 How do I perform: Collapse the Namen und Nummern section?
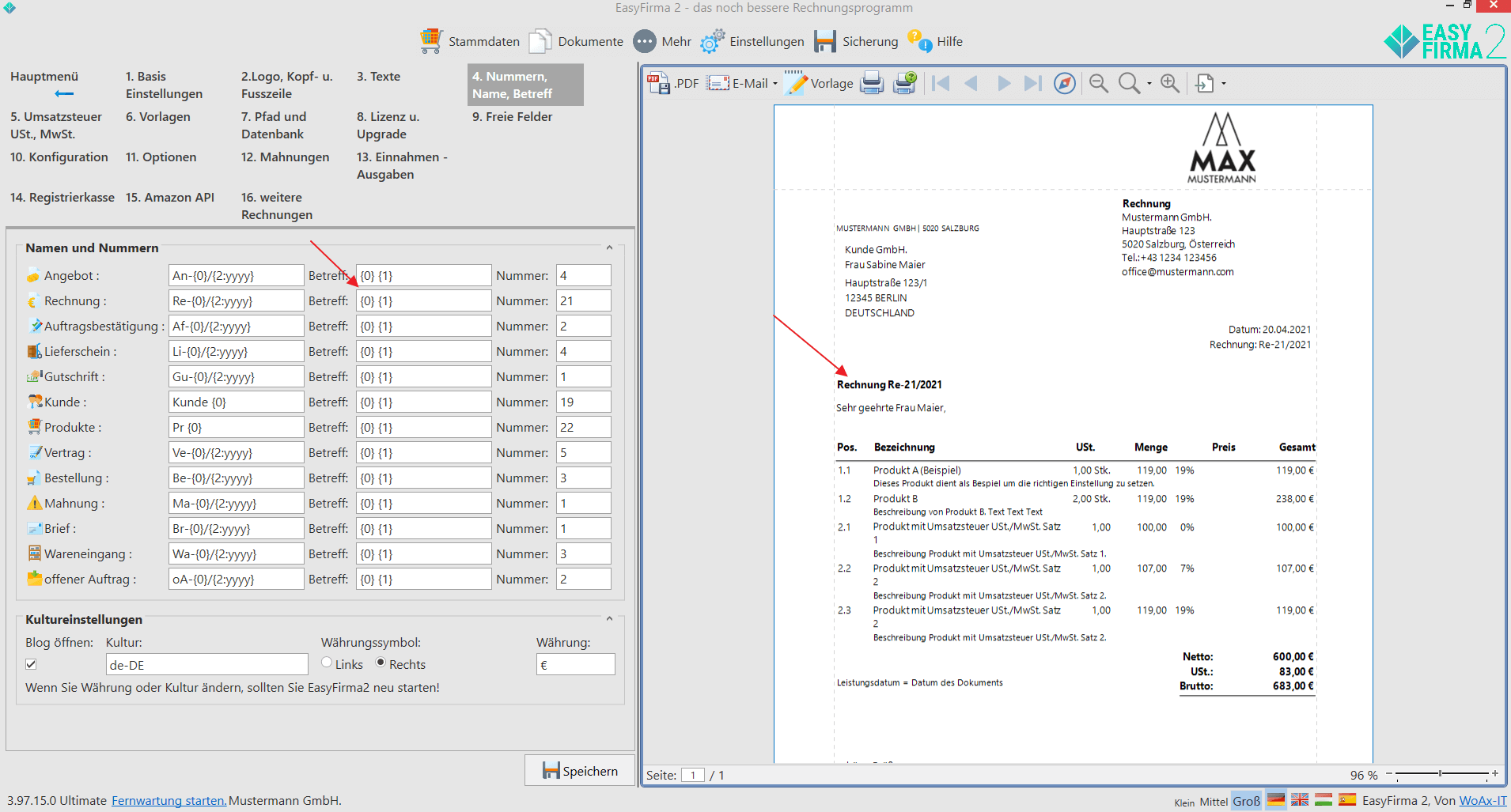tap(609, 247)
